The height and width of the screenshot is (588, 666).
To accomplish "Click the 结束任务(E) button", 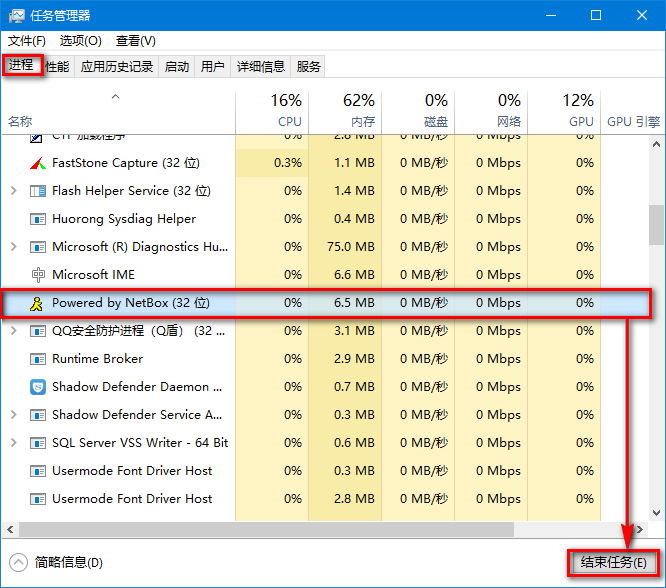I will click(614, 563).
